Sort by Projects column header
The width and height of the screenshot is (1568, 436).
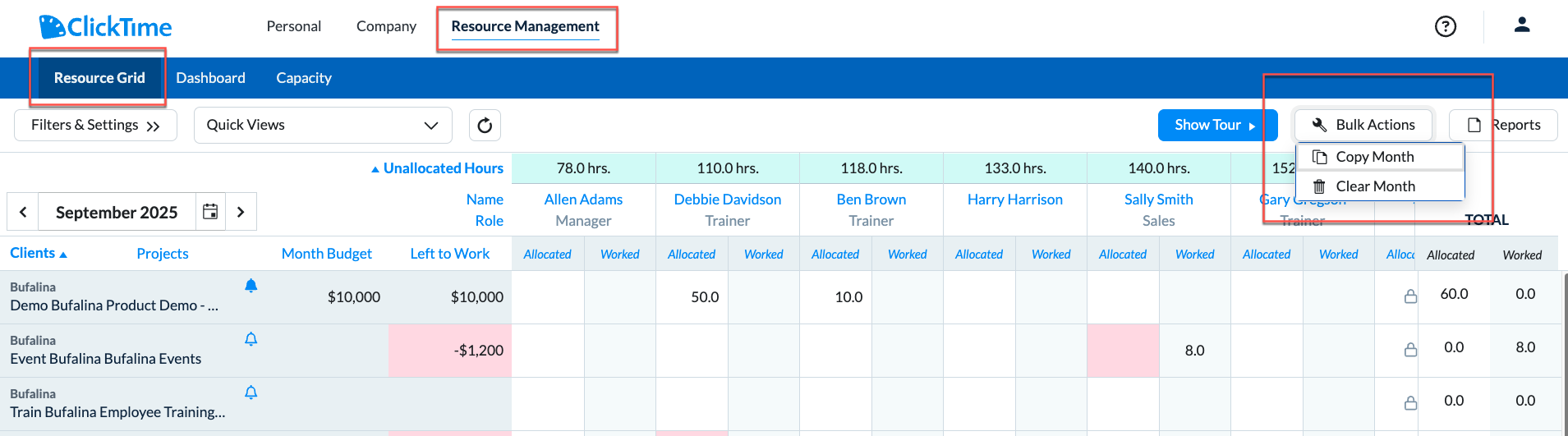tap(163, 254)
